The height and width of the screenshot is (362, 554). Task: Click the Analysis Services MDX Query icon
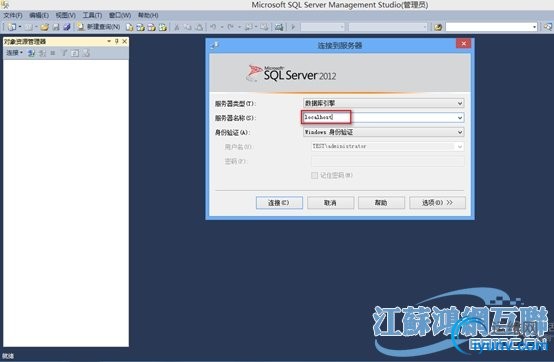click(x=141, y=27)
